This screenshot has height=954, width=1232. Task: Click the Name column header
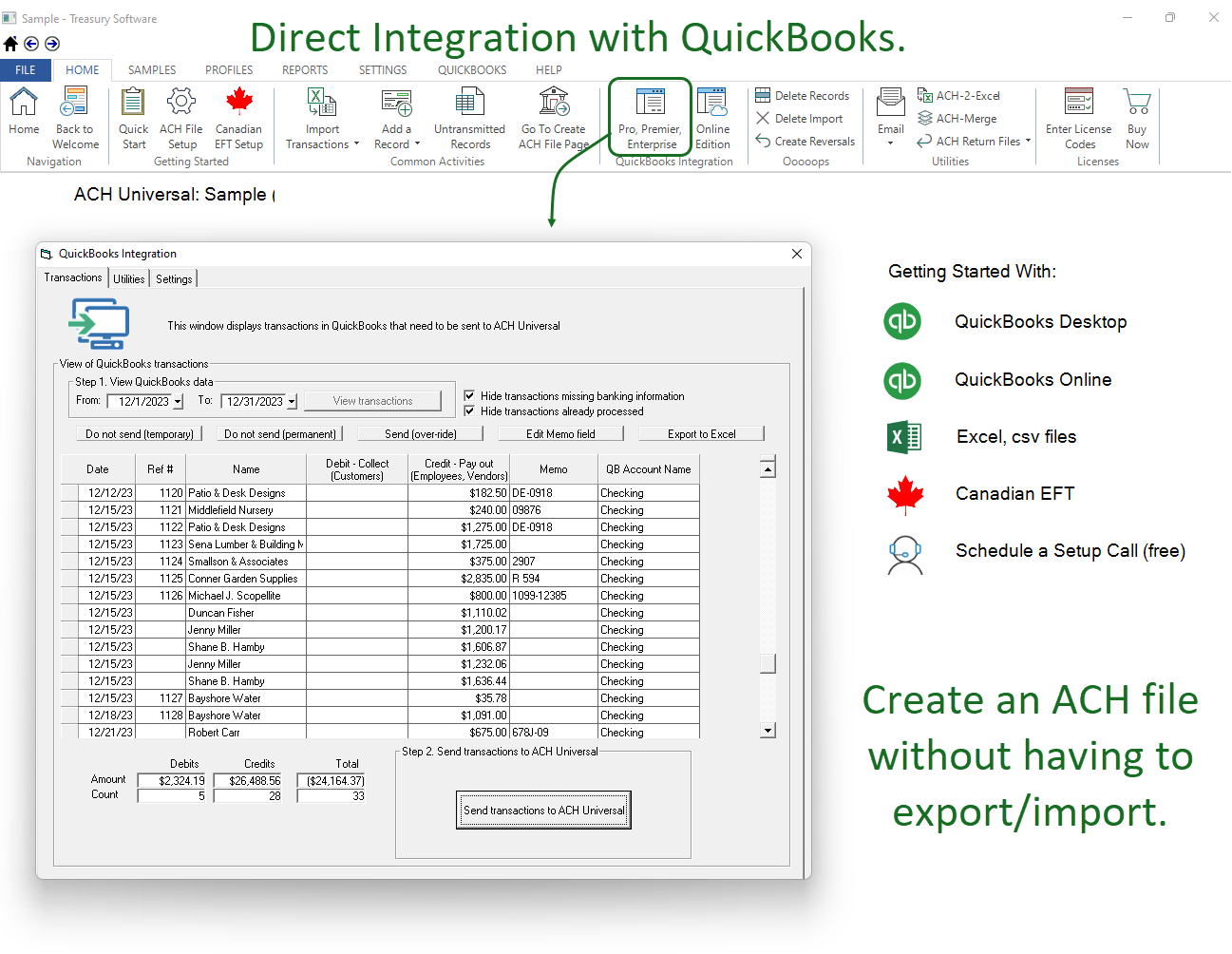[x=246, y=469]
